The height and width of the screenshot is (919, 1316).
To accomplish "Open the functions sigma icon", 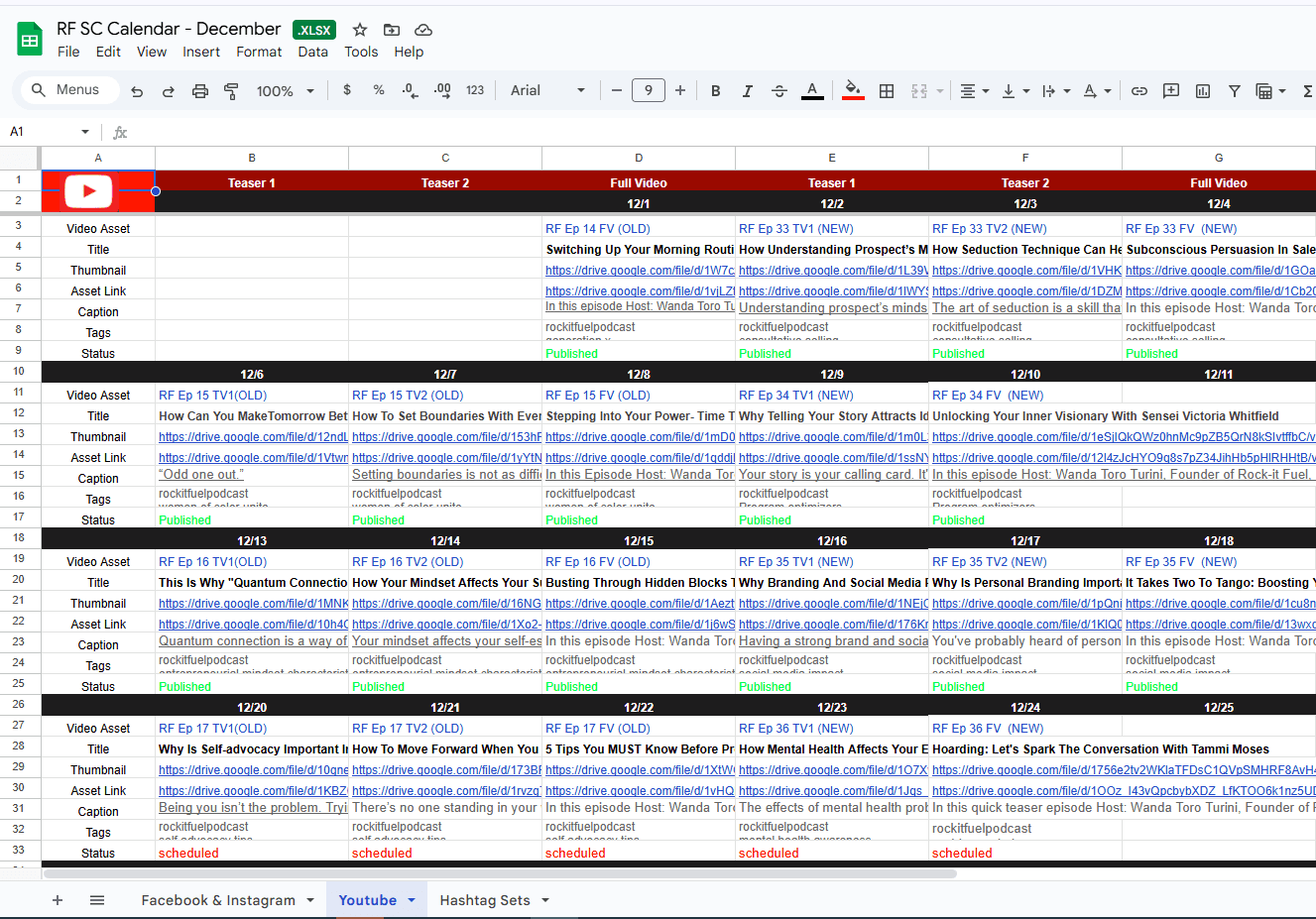I will pyautogui.click(x=1307, y=90).
